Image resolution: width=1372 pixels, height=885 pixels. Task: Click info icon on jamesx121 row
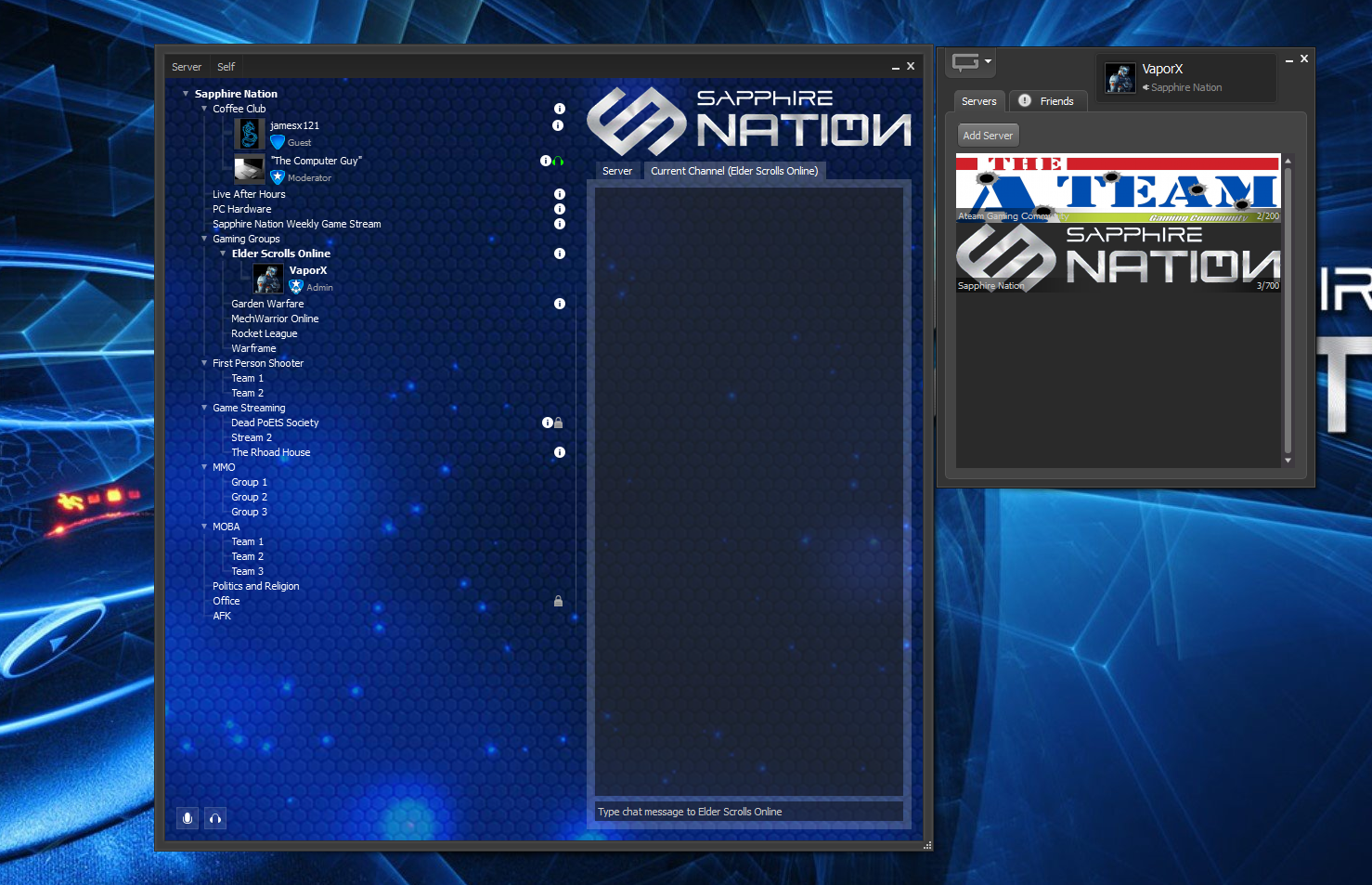click(558, 125)
